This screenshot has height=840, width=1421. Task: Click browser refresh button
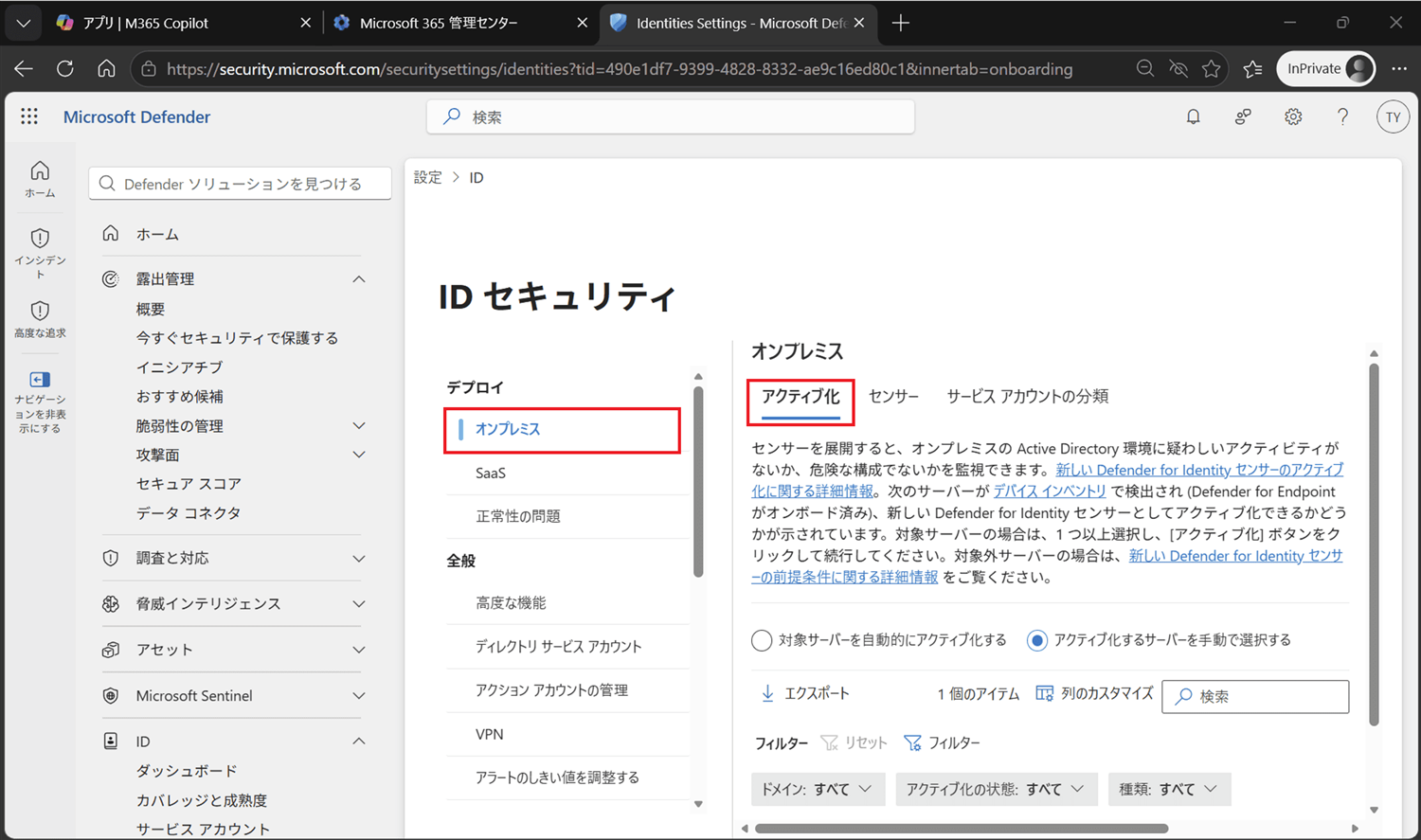(64, 68)
